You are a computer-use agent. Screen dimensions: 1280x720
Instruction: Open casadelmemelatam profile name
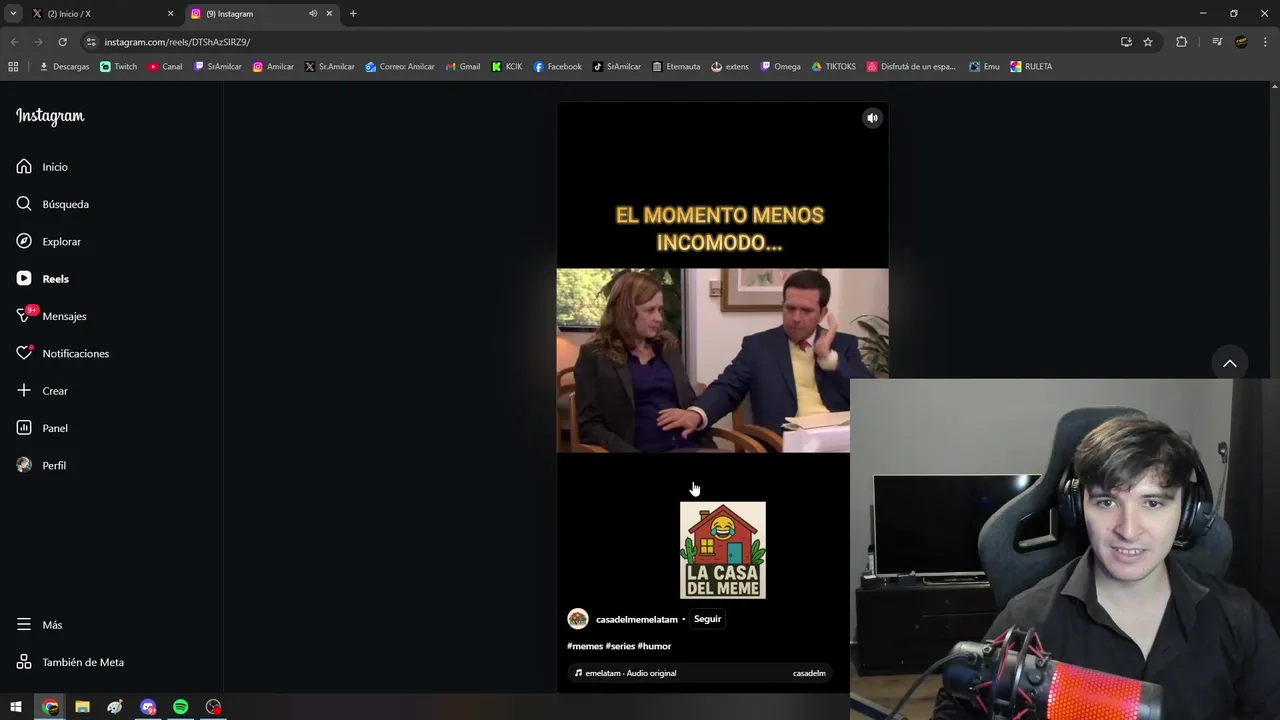[637, 619]
